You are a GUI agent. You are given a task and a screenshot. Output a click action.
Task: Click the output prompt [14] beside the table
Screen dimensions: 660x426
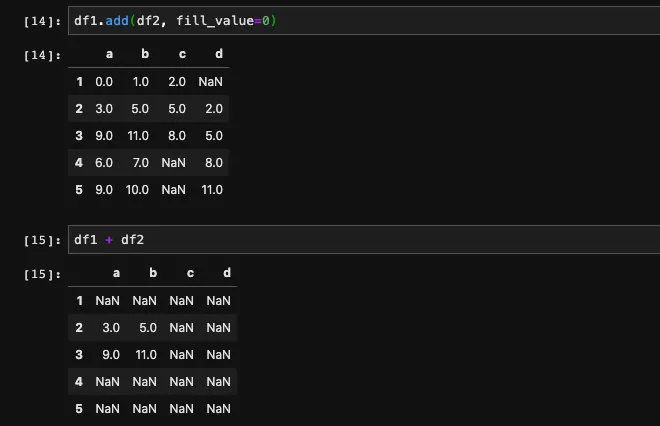pyautogui.click(x=43, y=55)
